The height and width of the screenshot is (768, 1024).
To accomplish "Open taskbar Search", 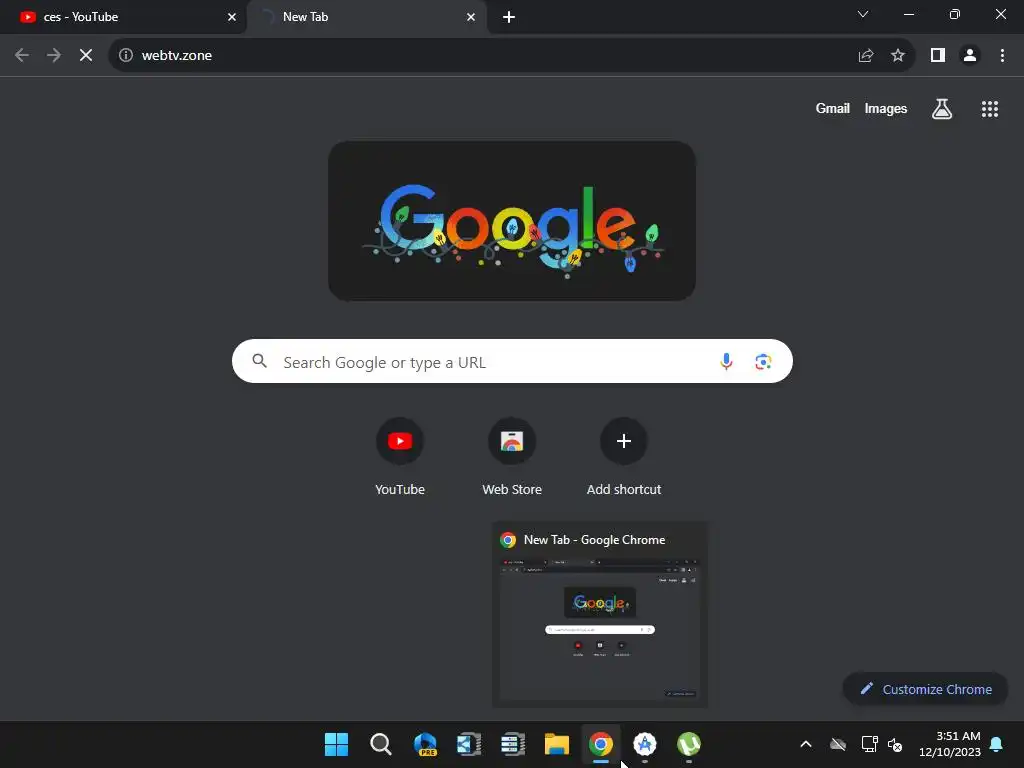I will [x=380, y=744].
